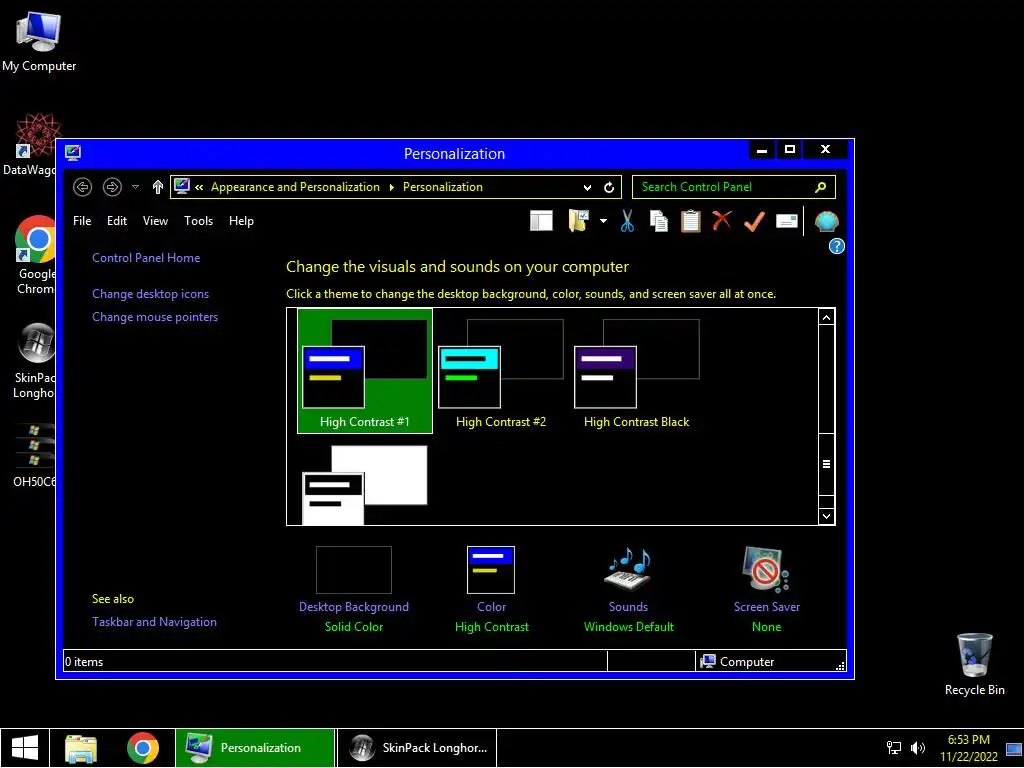Viewport: 1024px width, 768px height.
Task: Click the Copy toolbar icon
Action: [658, 221]
